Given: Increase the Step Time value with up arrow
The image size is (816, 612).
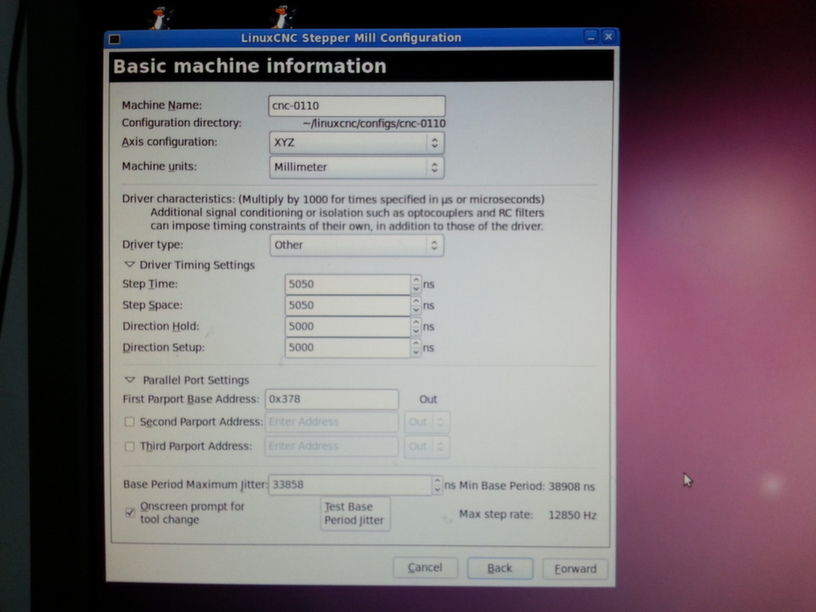Looking at the screenshot, I should (416, 280).
